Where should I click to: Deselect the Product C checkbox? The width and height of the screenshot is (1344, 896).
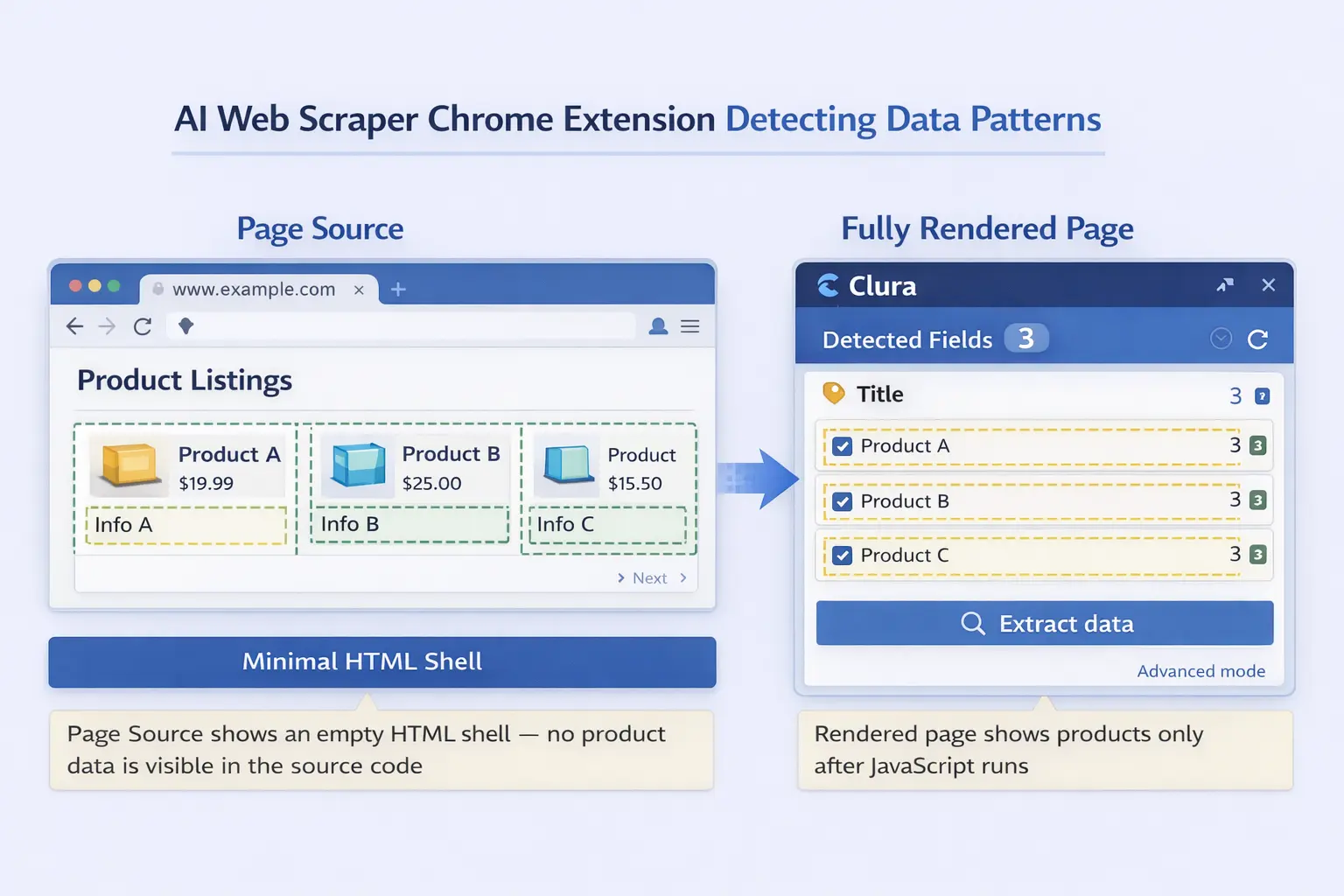pyautogui.click(x=841, y=555)
